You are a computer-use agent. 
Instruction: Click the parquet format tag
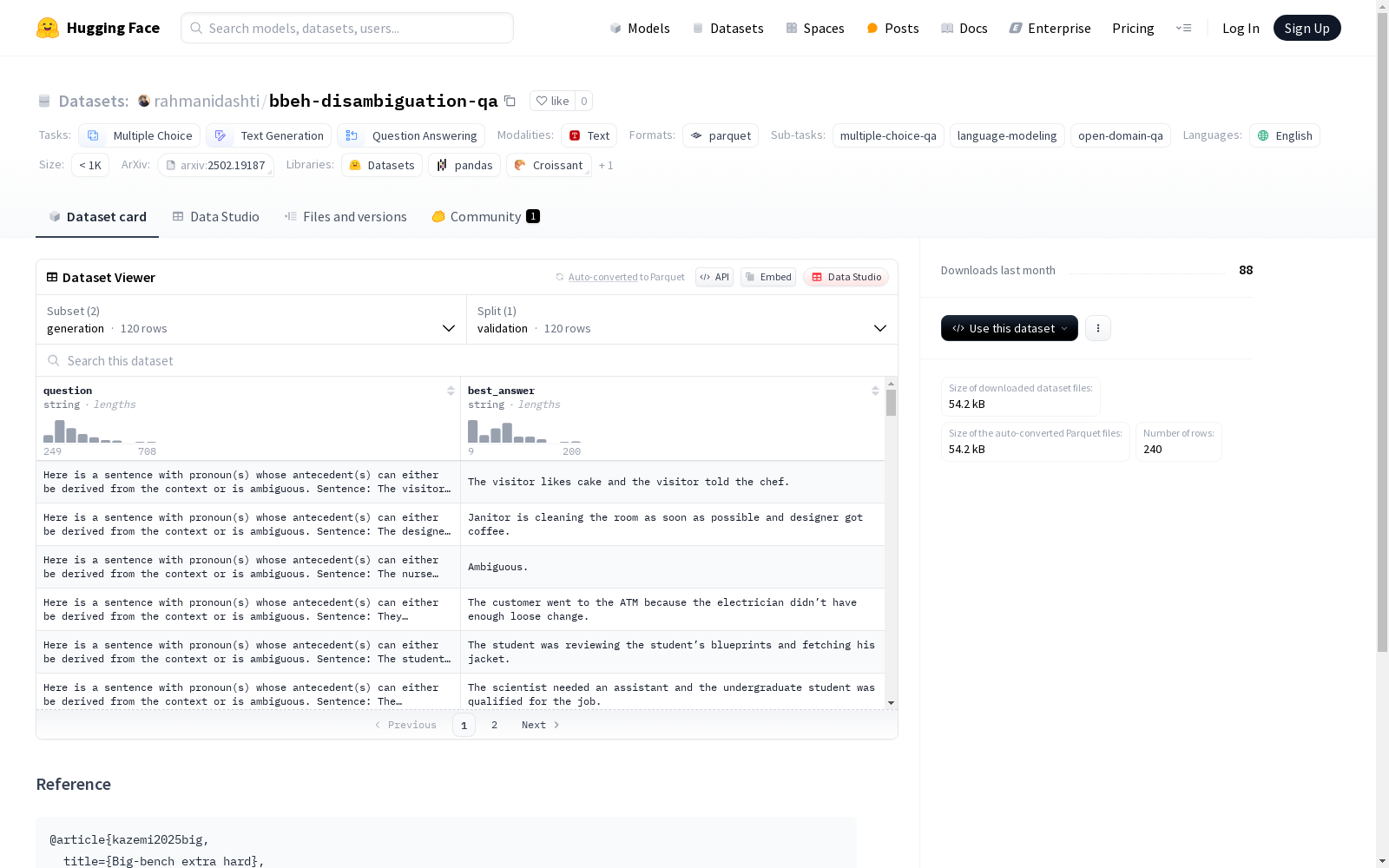(x=721, y=135)
